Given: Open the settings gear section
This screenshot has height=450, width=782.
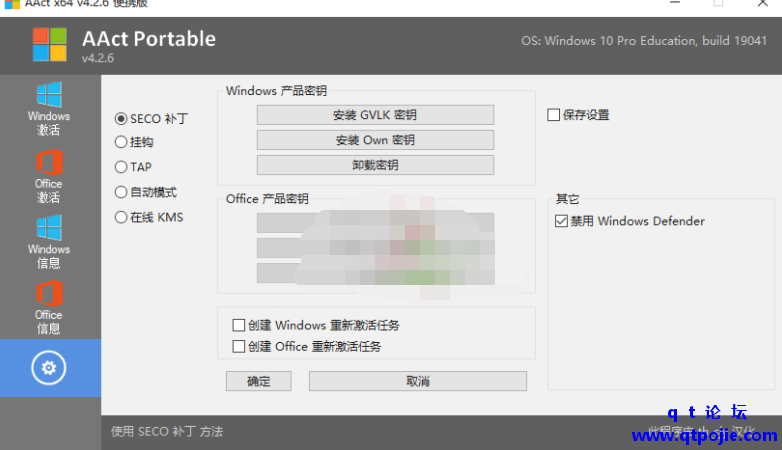Looking at the screenshot, I should [49, 368].
